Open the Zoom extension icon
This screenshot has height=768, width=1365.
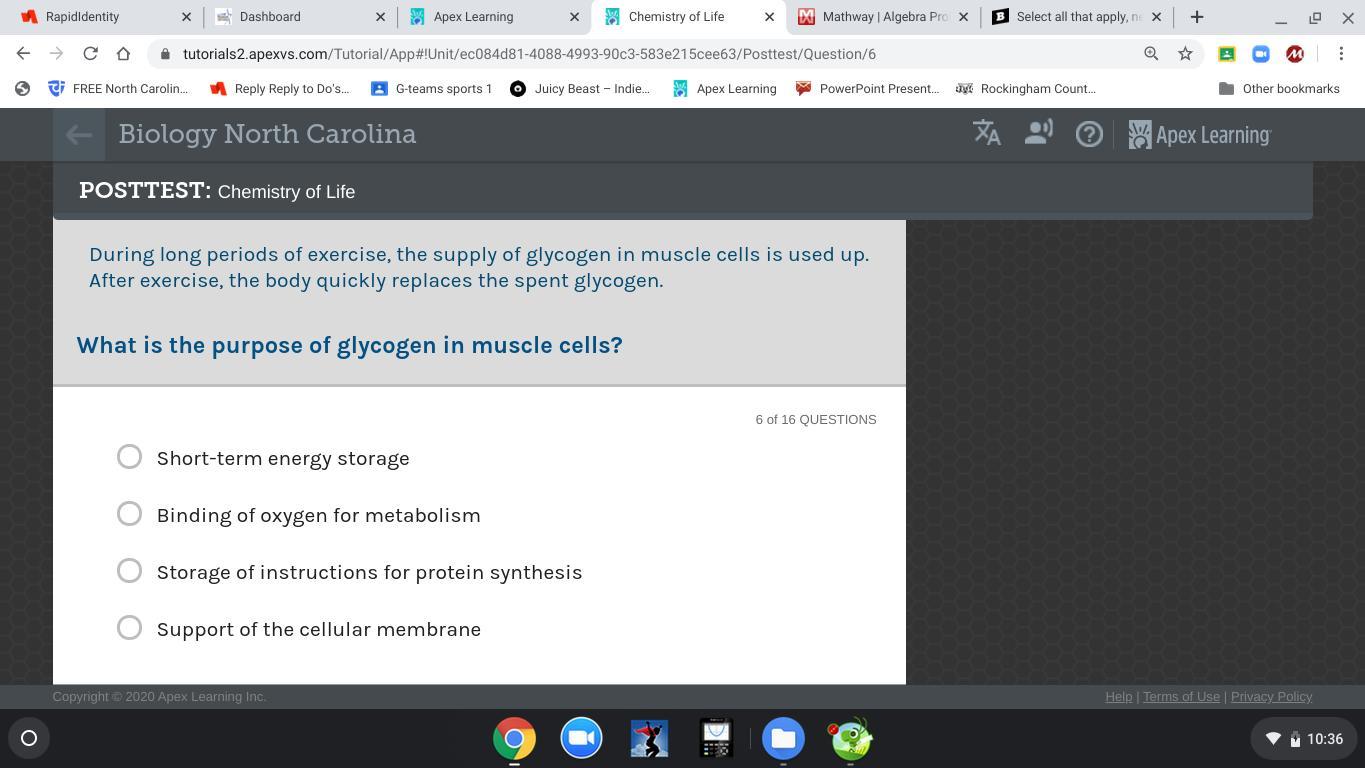[x=1261, y=54]
